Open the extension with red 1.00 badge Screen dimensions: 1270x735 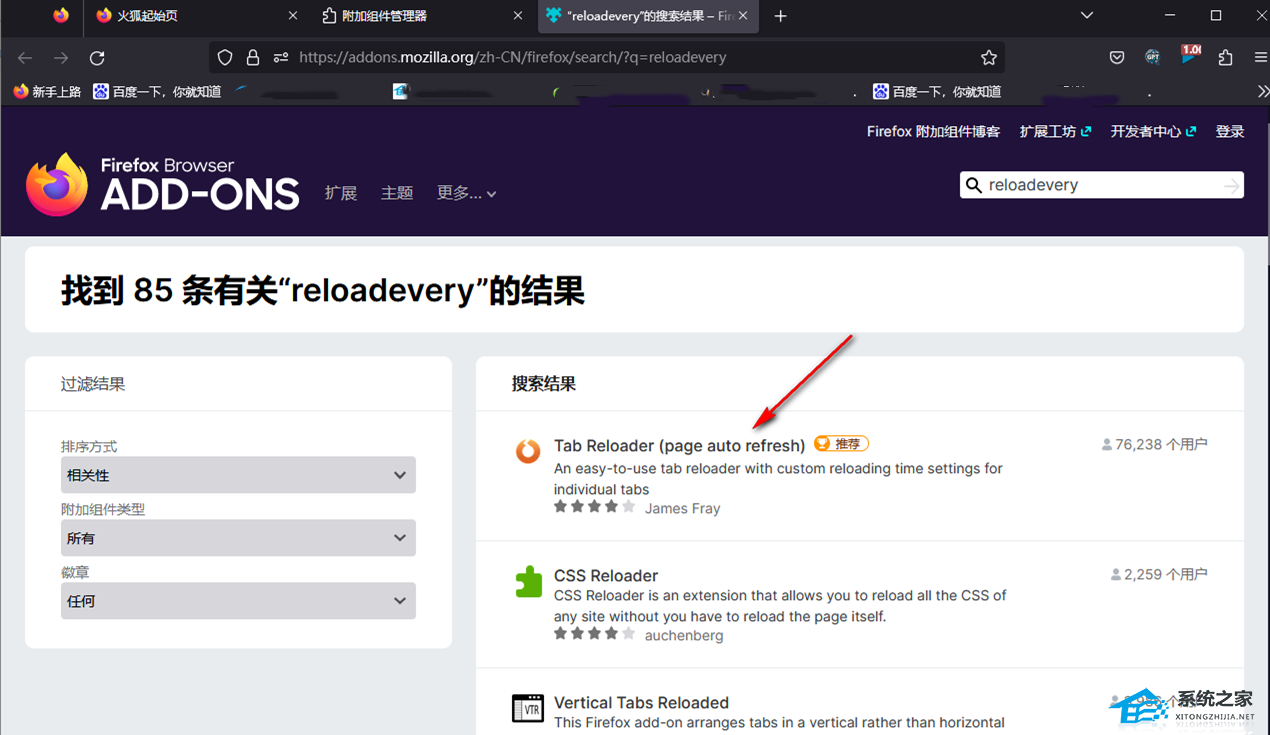(1189, 56)
